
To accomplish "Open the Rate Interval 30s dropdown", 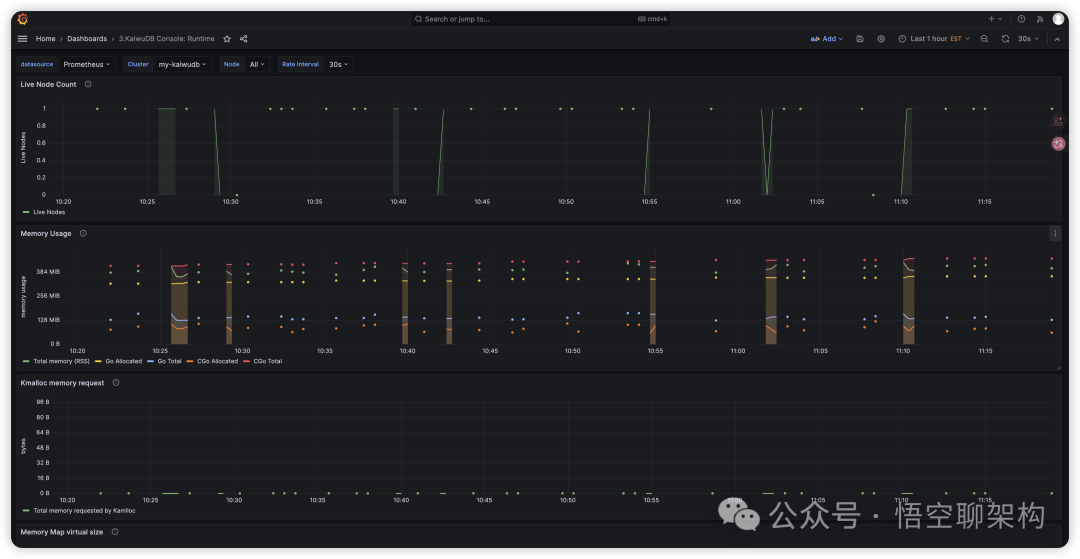I will point(339,64).
